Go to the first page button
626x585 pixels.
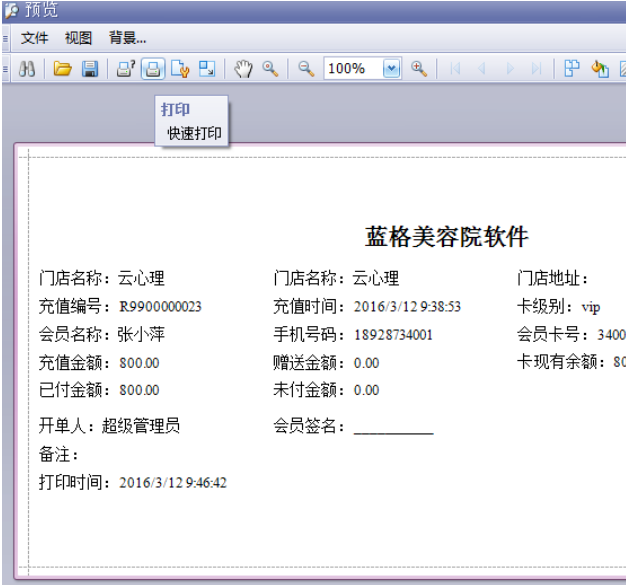456,69
